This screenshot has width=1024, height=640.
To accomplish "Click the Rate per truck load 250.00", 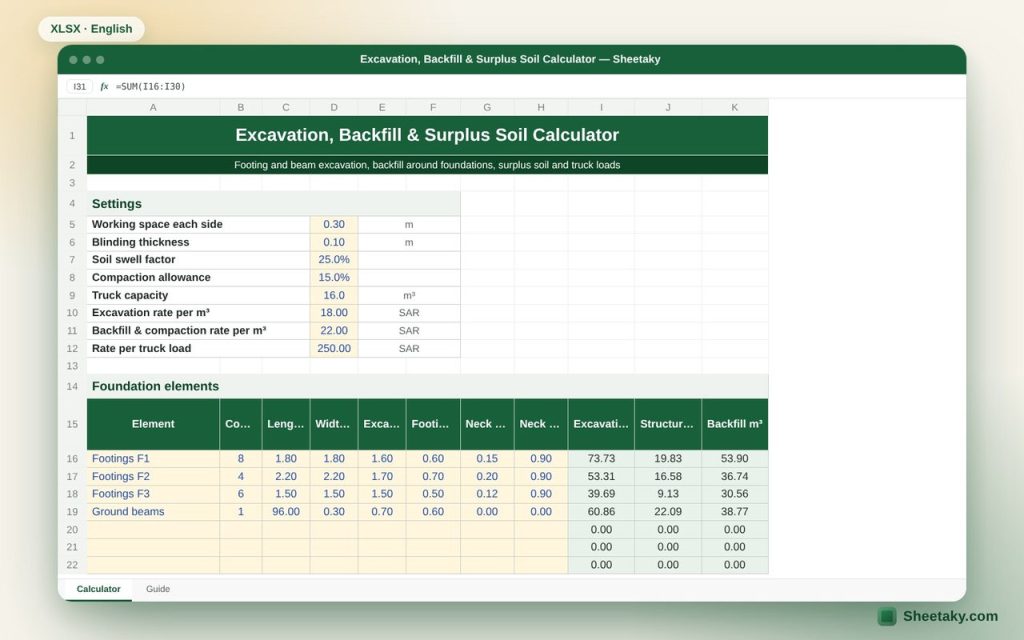I will point(334,348).
